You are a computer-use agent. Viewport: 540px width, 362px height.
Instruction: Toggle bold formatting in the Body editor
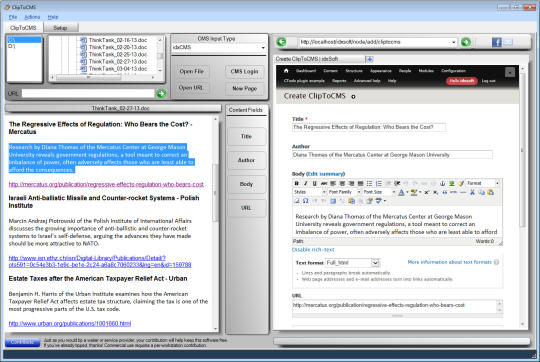point(297,183)
